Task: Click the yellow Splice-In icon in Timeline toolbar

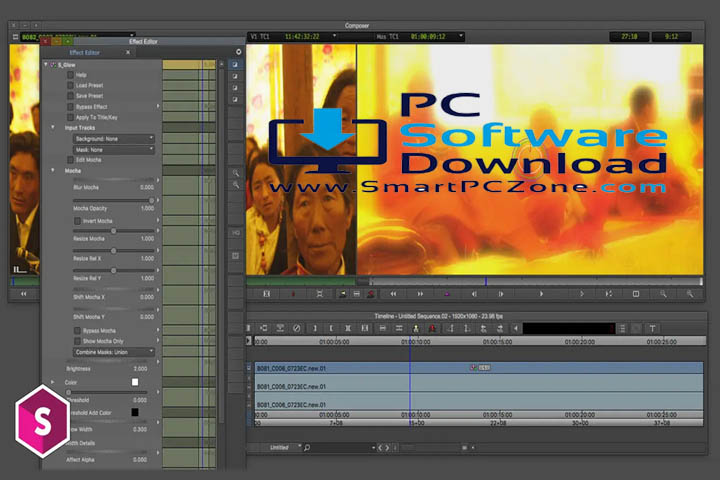Action: point(416,328)
